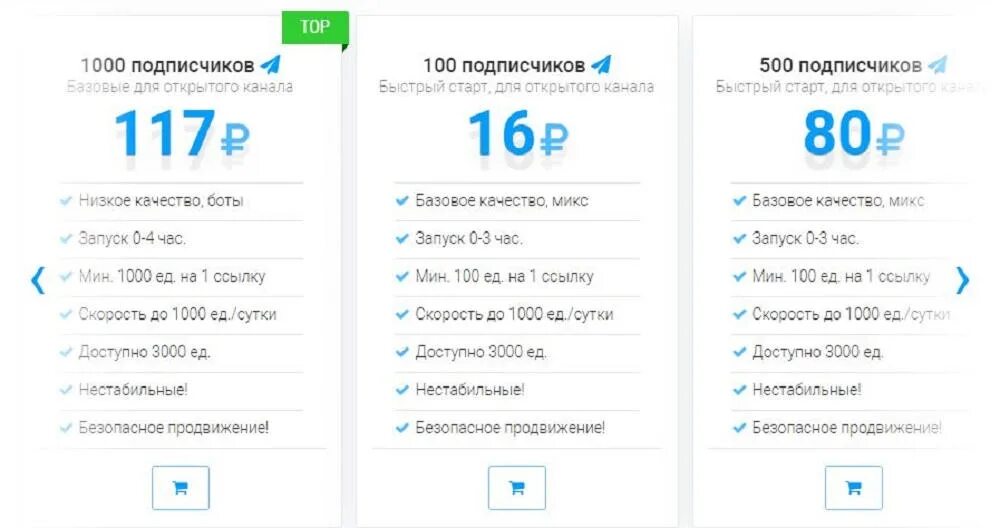Go to next plans with right chevron

[962, 280]
